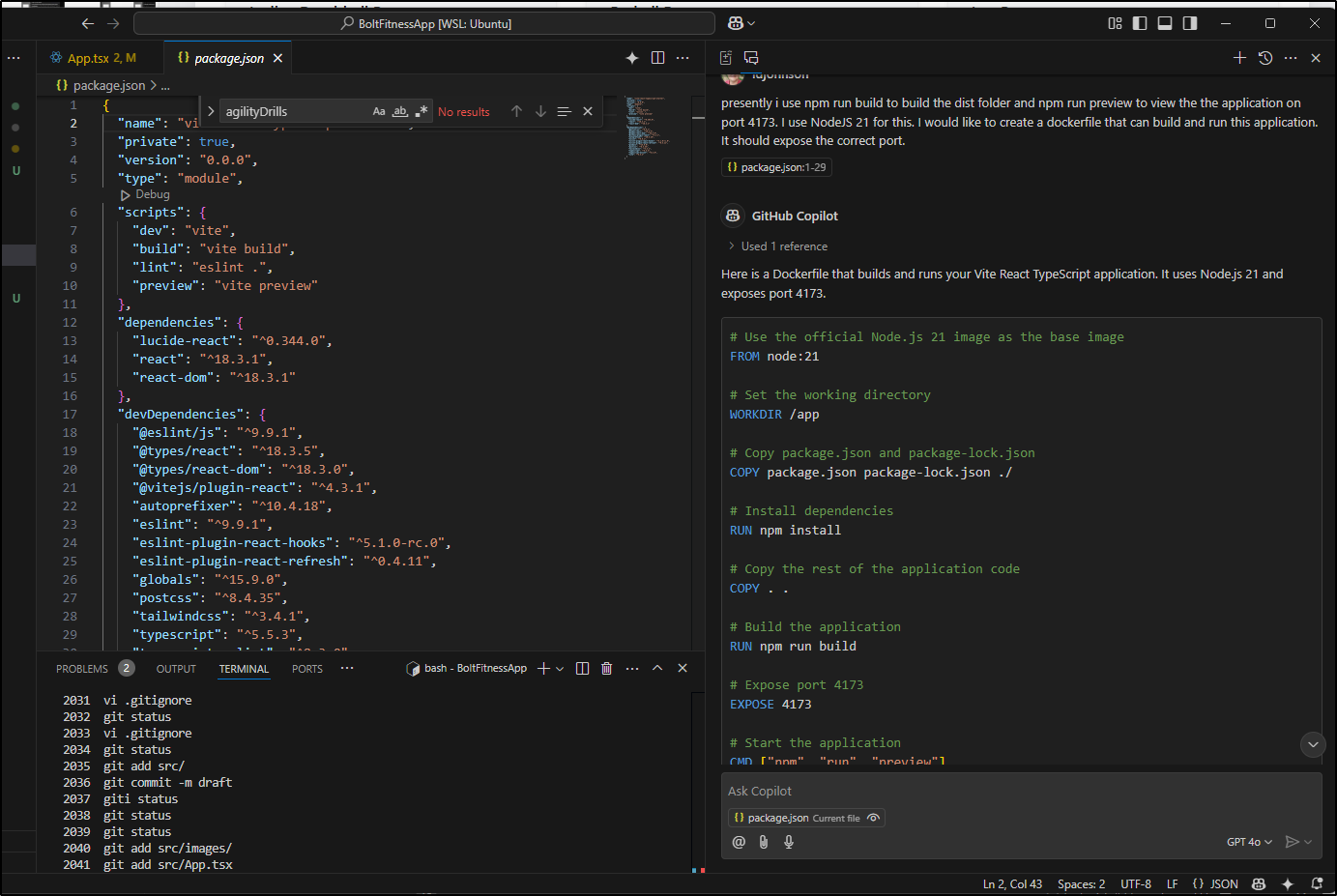Open editor More Actions menu

coord(683,58)
